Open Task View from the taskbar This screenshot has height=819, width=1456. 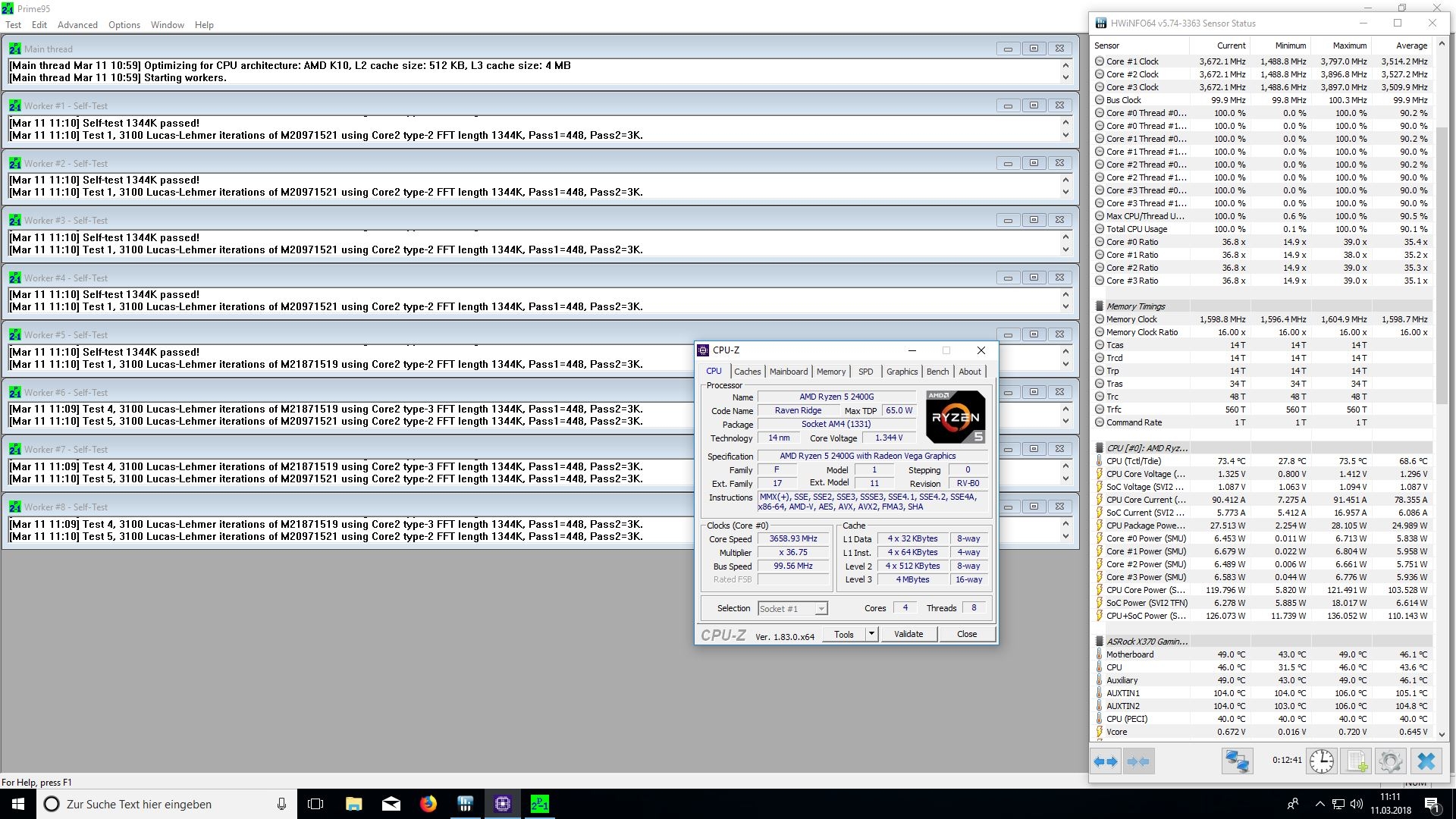(x=315, y=804)
